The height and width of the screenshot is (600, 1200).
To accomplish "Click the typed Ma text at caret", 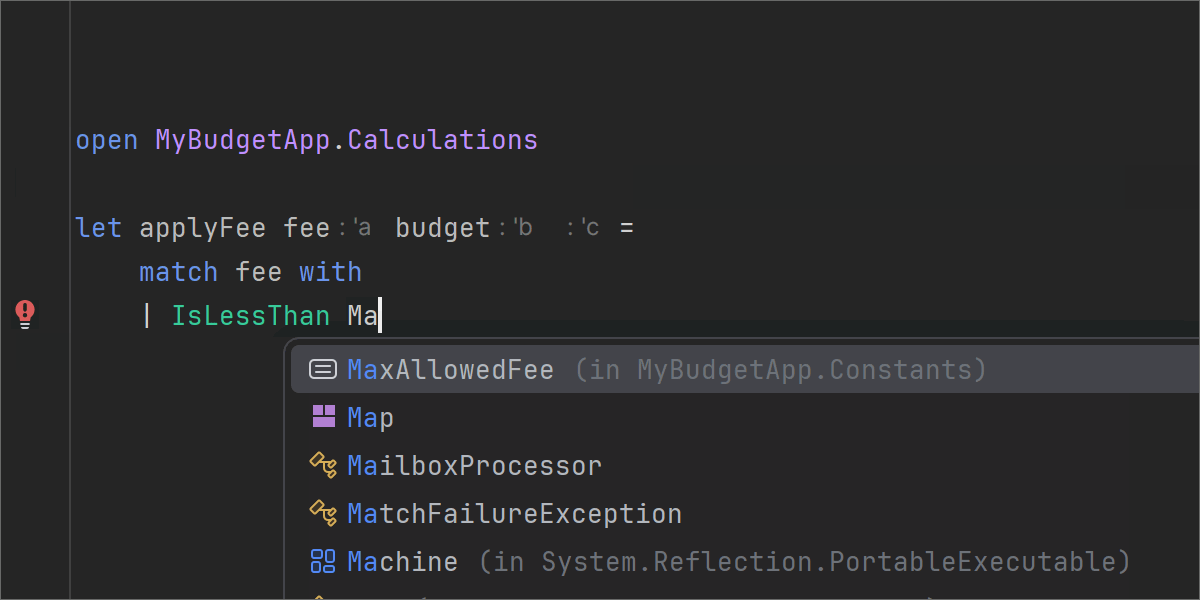I will click(x=362, y=316).
